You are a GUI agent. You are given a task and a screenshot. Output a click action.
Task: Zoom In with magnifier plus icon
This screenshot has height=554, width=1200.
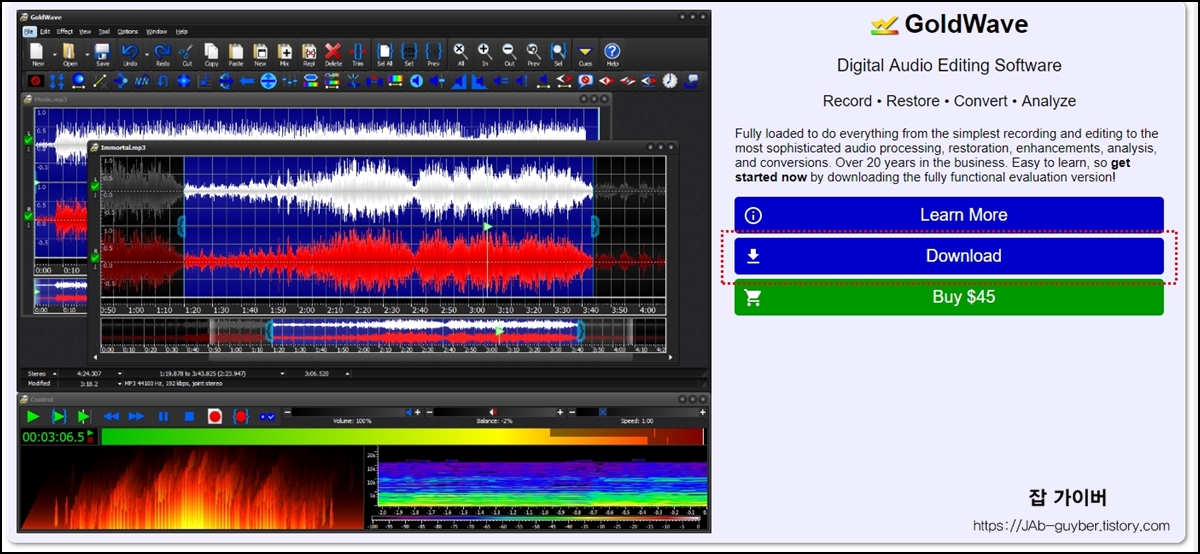click(x=485, y=52)
